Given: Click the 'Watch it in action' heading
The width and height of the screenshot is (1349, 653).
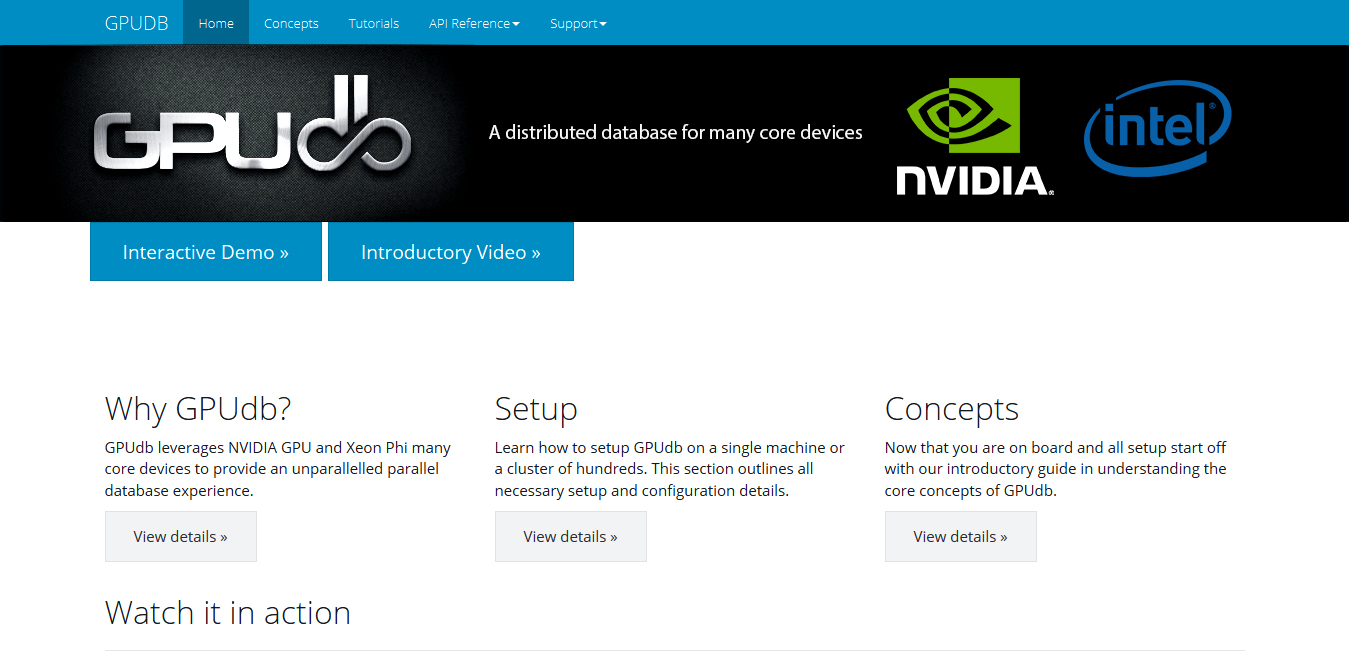Looking at the screenshot, I should pos(228,613).
